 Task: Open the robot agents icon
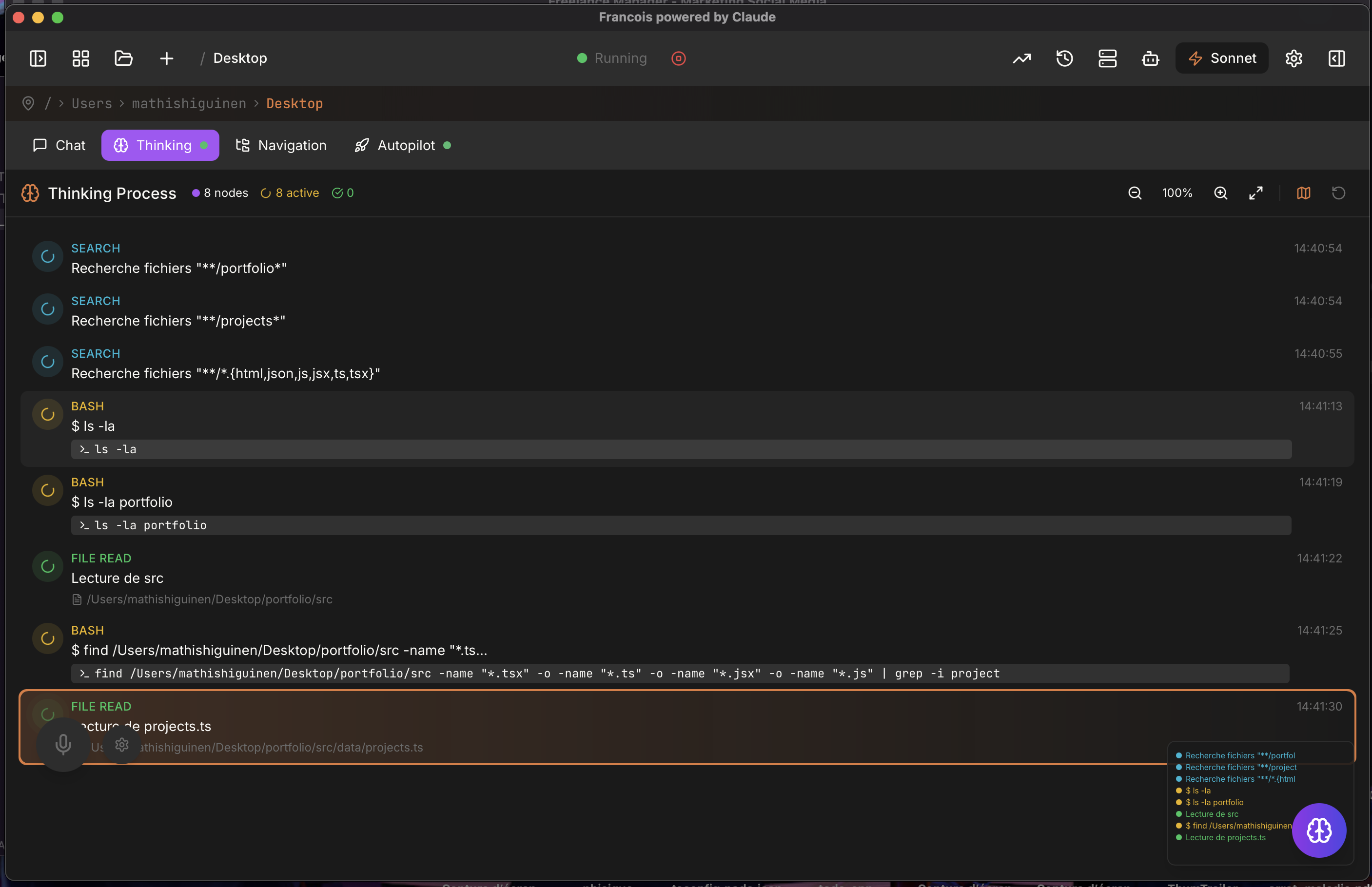click(x=1150, y=58)
